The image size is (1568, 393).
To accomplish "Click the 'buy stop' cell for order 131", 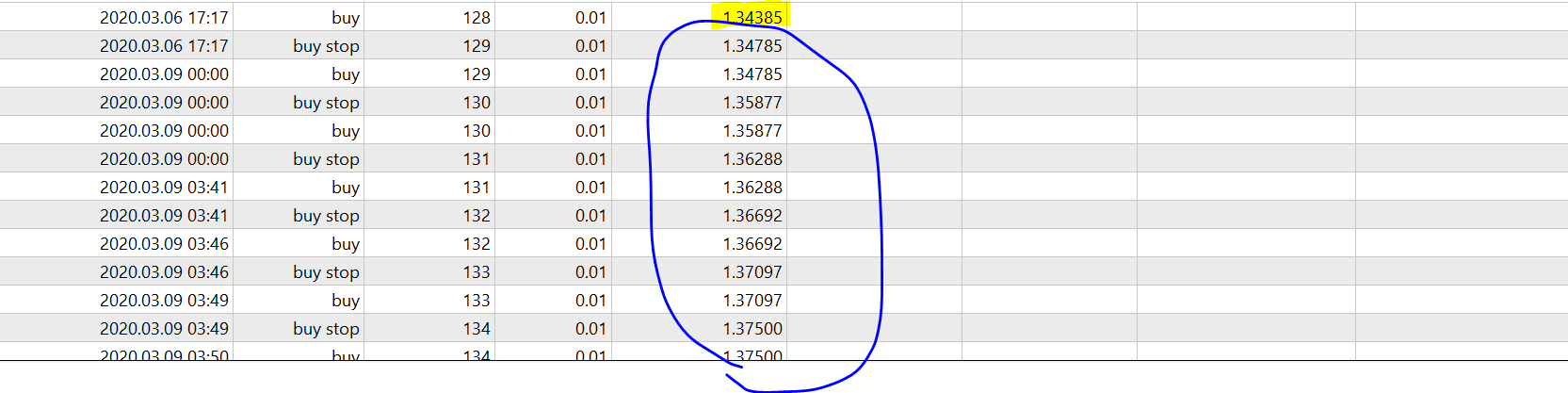I will point(326,158).
